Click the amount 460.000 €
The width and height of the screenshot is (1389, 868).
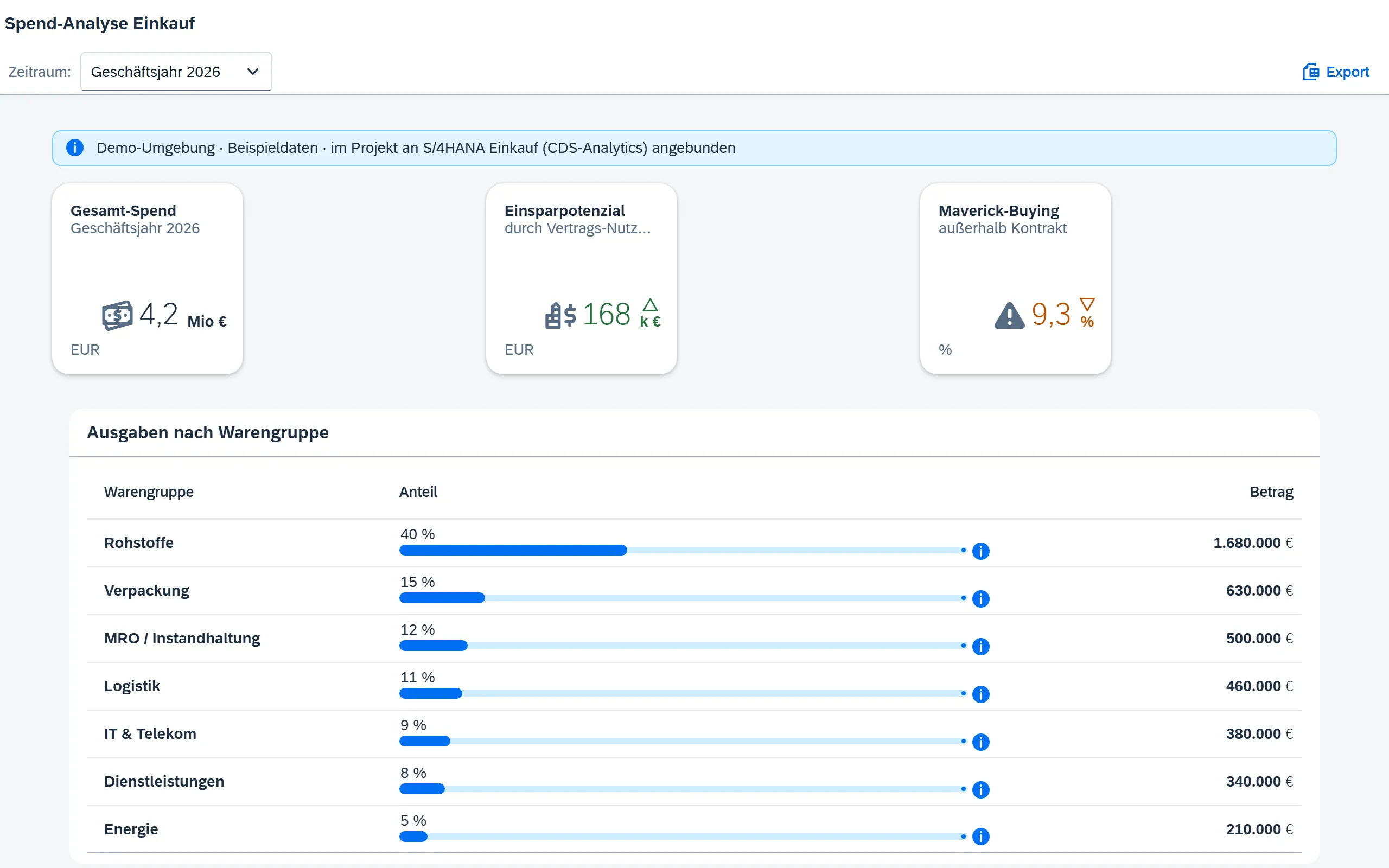tap(1259, 686)
